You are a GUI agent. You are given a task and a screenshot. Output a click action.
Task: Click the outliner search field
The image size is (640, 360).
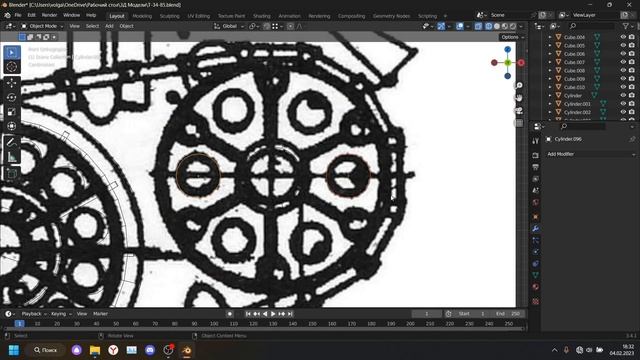point(591,26)
